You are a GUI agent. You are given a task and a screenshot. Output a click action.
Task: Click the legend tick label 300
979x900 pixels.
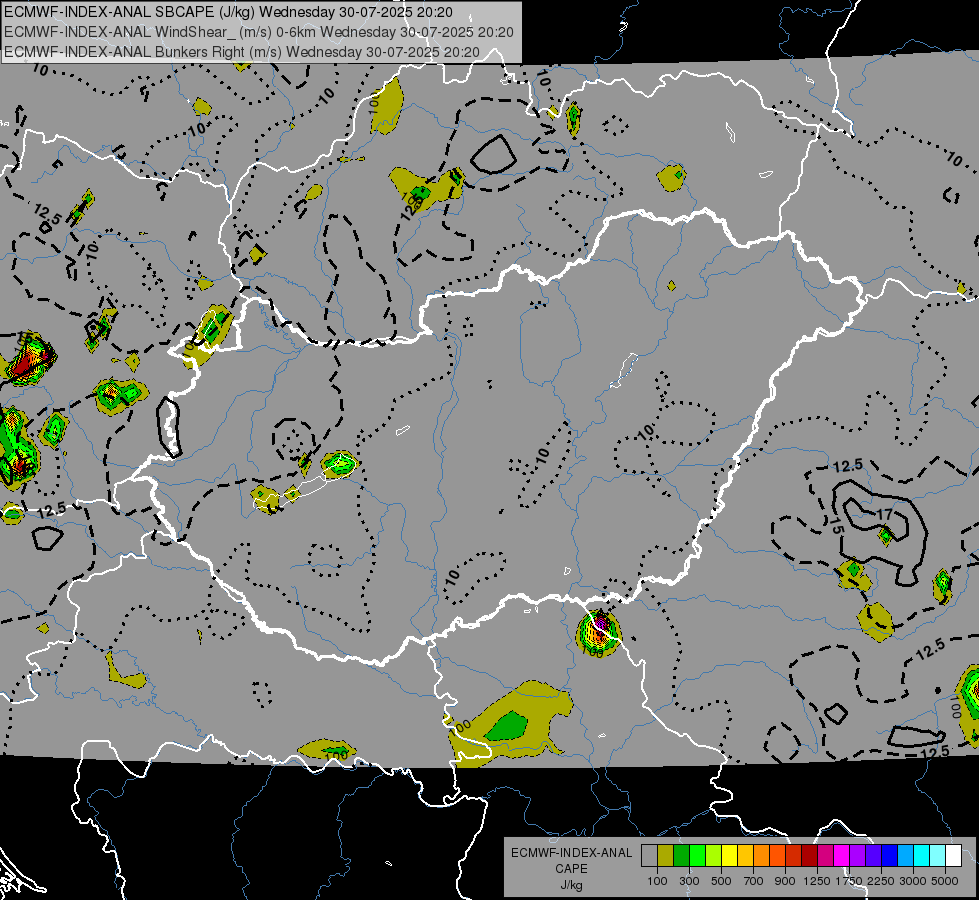click(x=689, y=881)
